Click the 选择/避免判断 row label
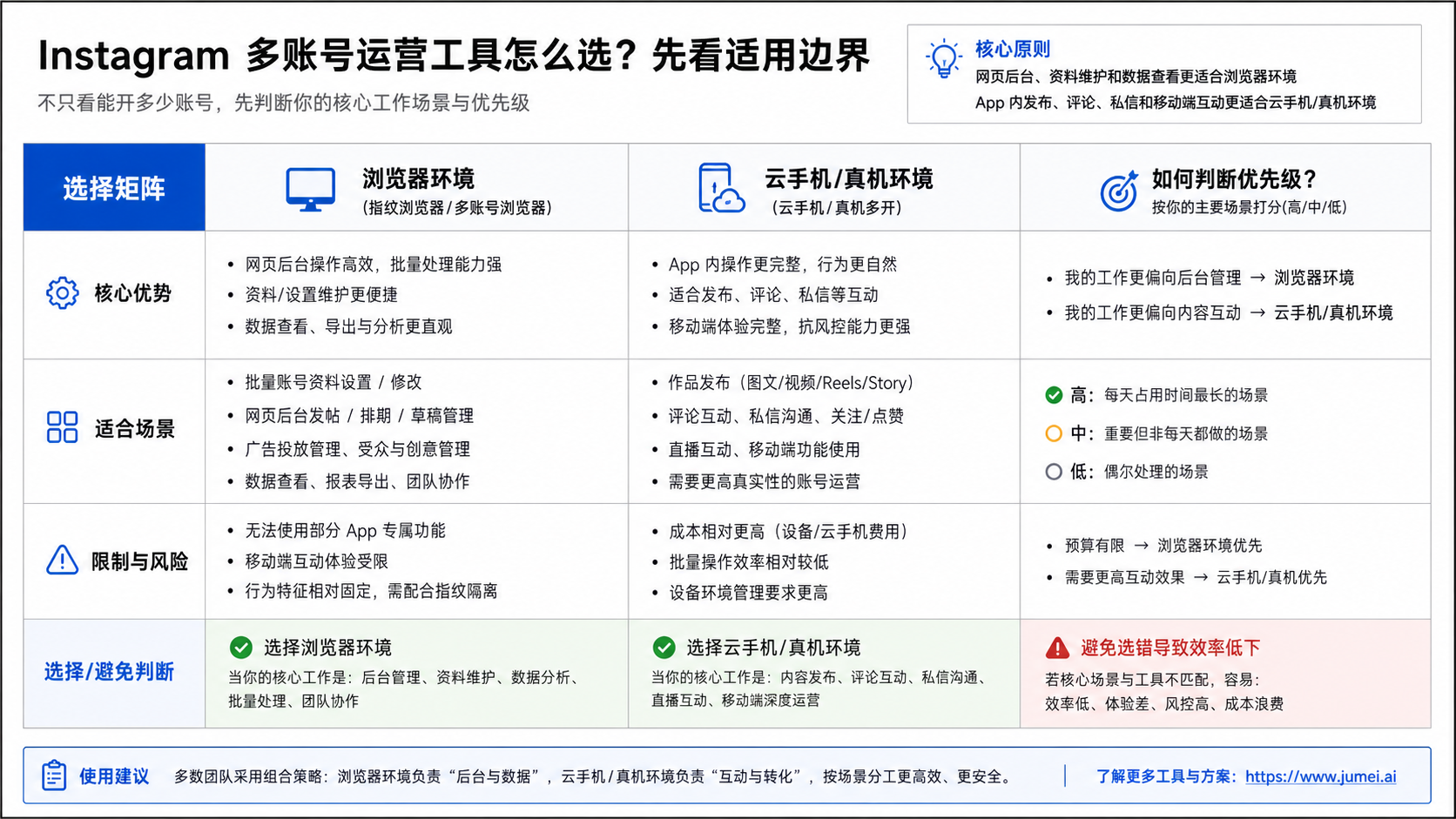The image size is (1456, 819). point(109,672)
